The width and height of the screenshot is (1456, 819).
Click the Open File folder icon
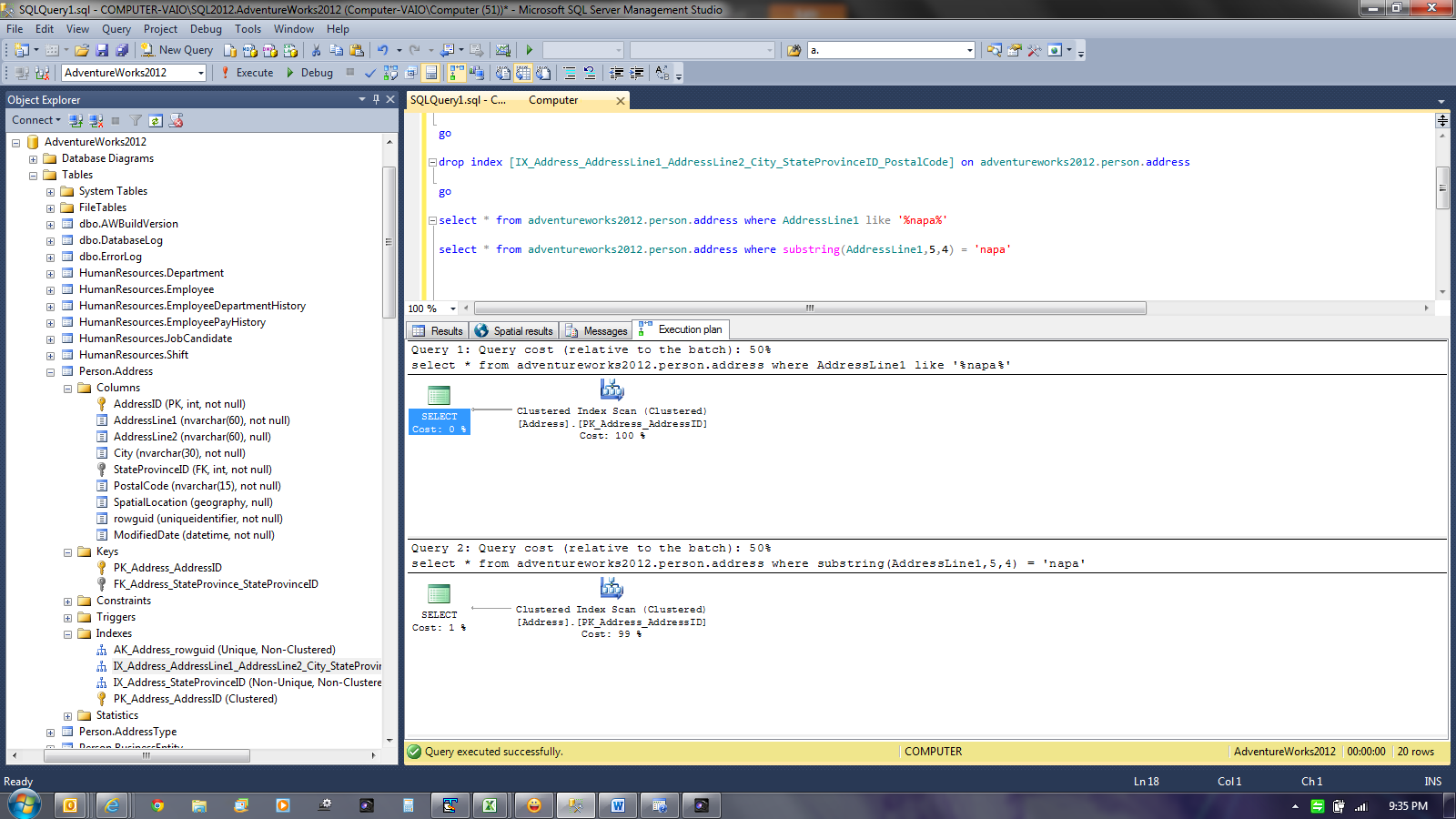tap(82, 50)
